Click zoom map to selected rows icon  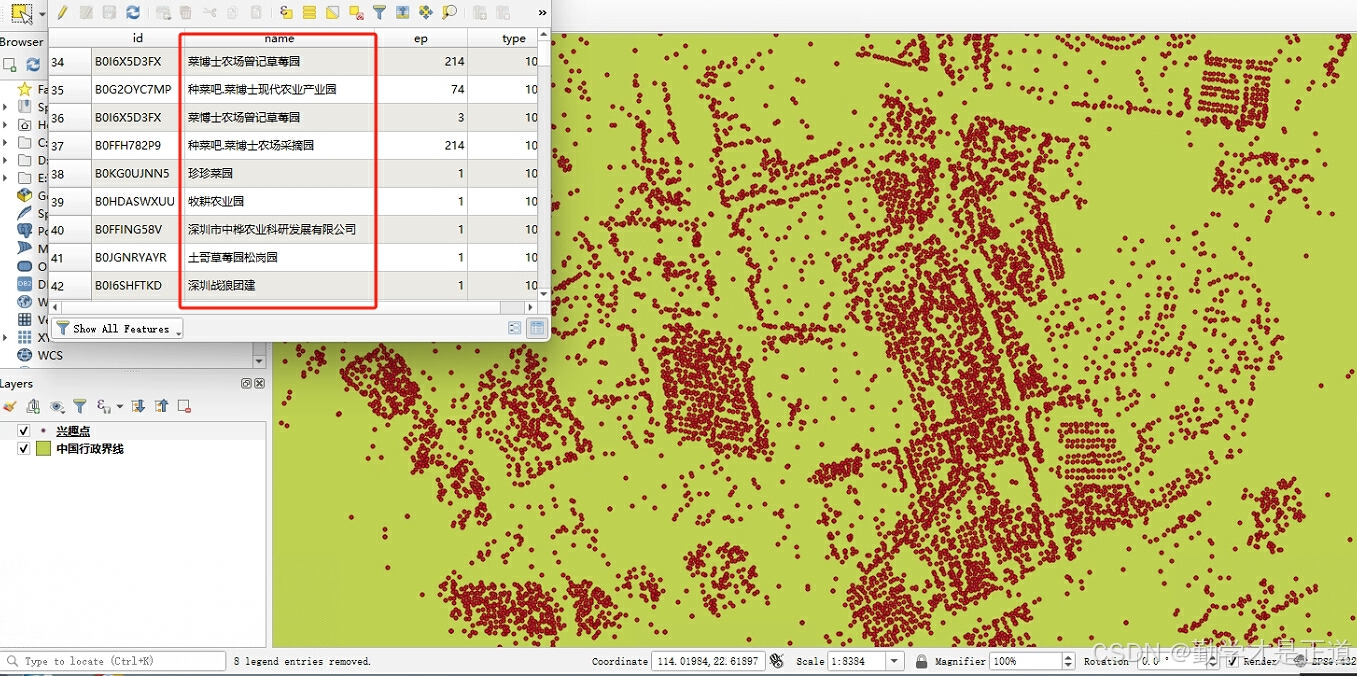[449, 13]
